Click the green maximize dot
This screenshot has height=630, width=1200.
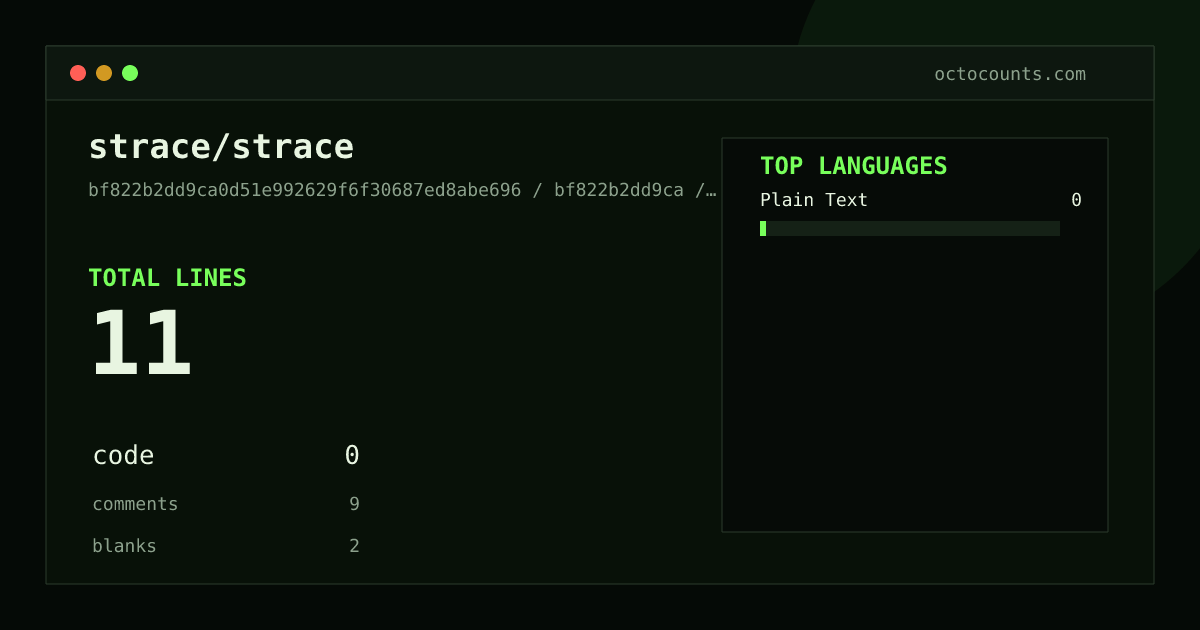130,73
